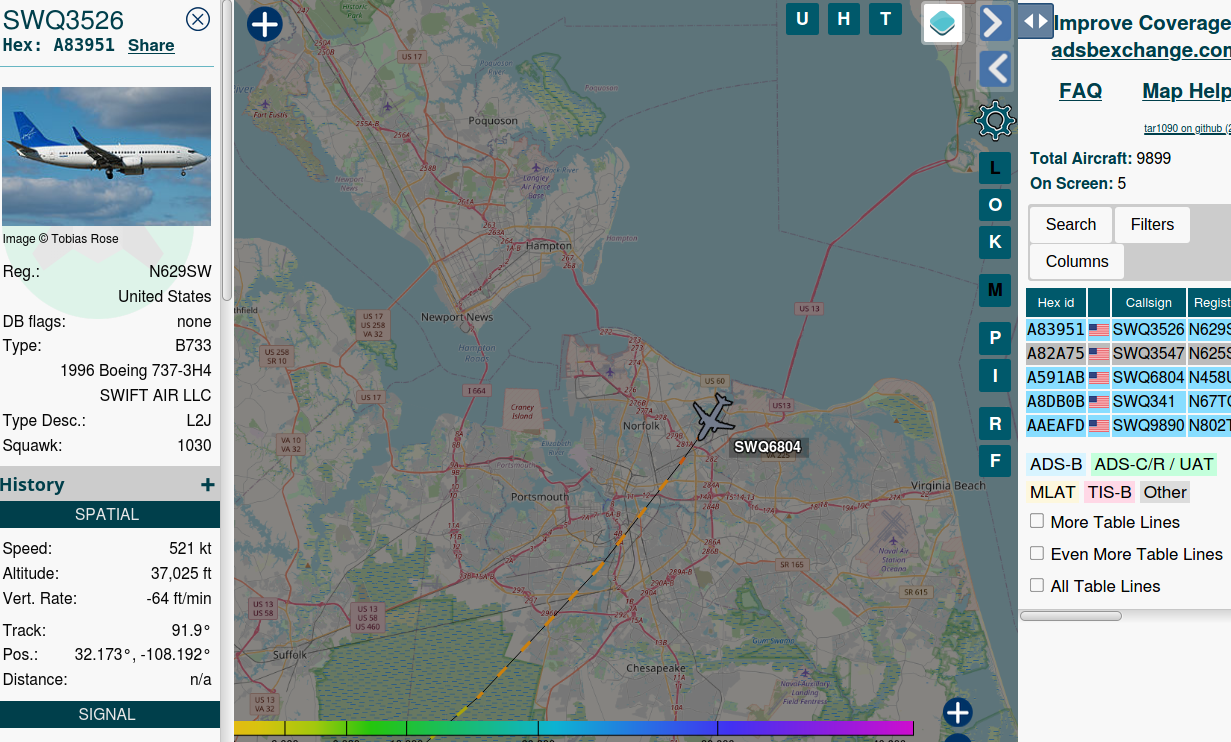Close the SWQ3526 aircraft info panel
The height and width of the screenshot is (742, 1231).
coord(198,19)
